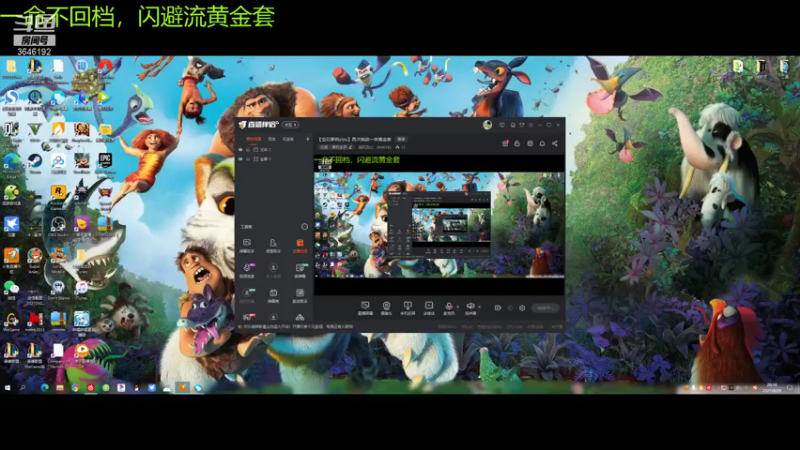Open the platform dropdown beside the app logo

[290, 124]
